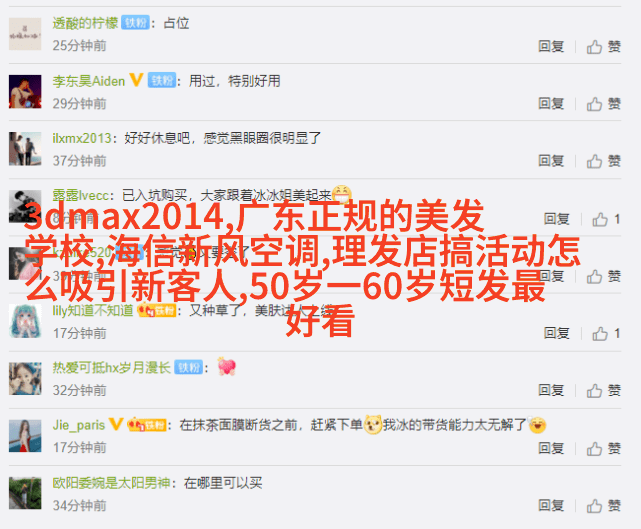Reply to 透酸的柠檬's 占位 comment
This screenshot has height=529, width=641.
pos(551,46)
